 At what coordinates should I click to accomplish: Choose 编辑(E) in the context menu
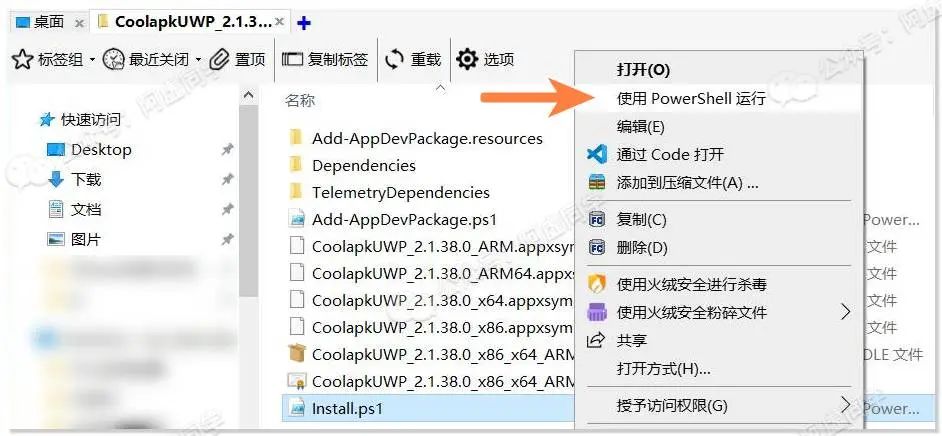click(640, 126)
